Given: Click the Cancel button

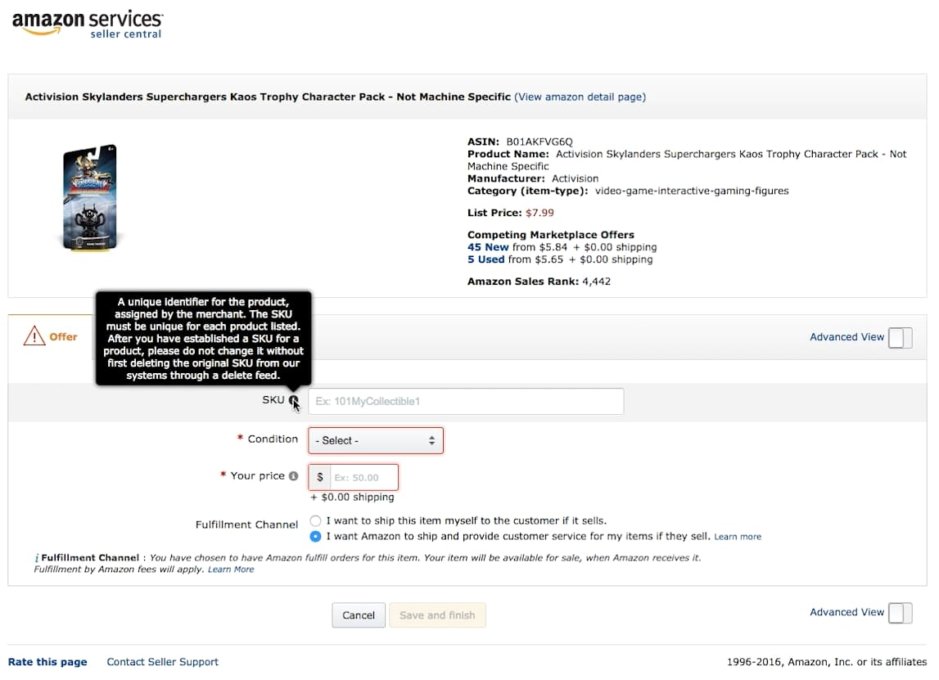Looking at the screenshot, I should (358, 615).
